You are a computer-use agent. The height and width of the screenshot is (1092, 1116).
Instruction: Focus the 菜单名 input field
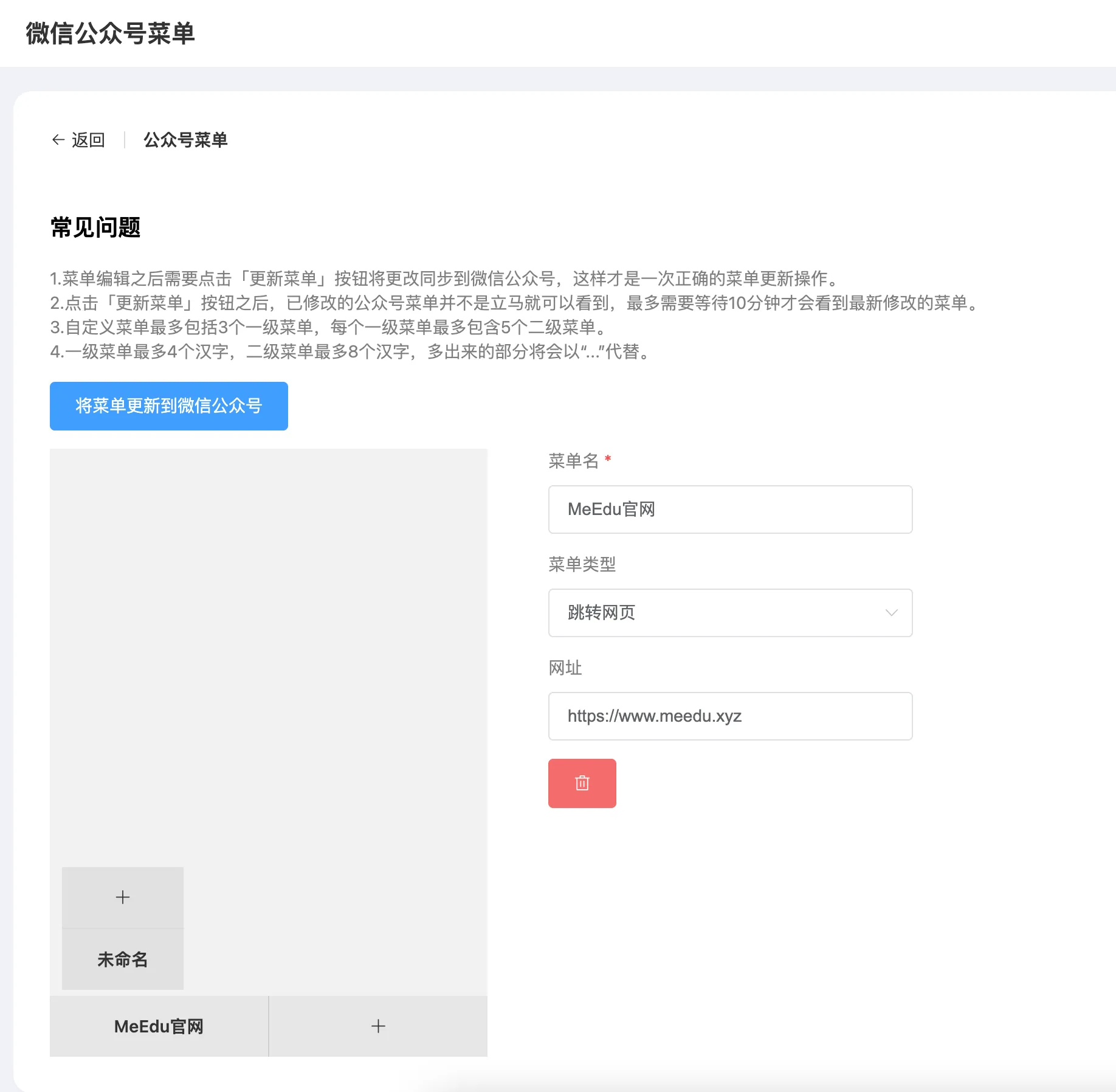click(730, 510)
